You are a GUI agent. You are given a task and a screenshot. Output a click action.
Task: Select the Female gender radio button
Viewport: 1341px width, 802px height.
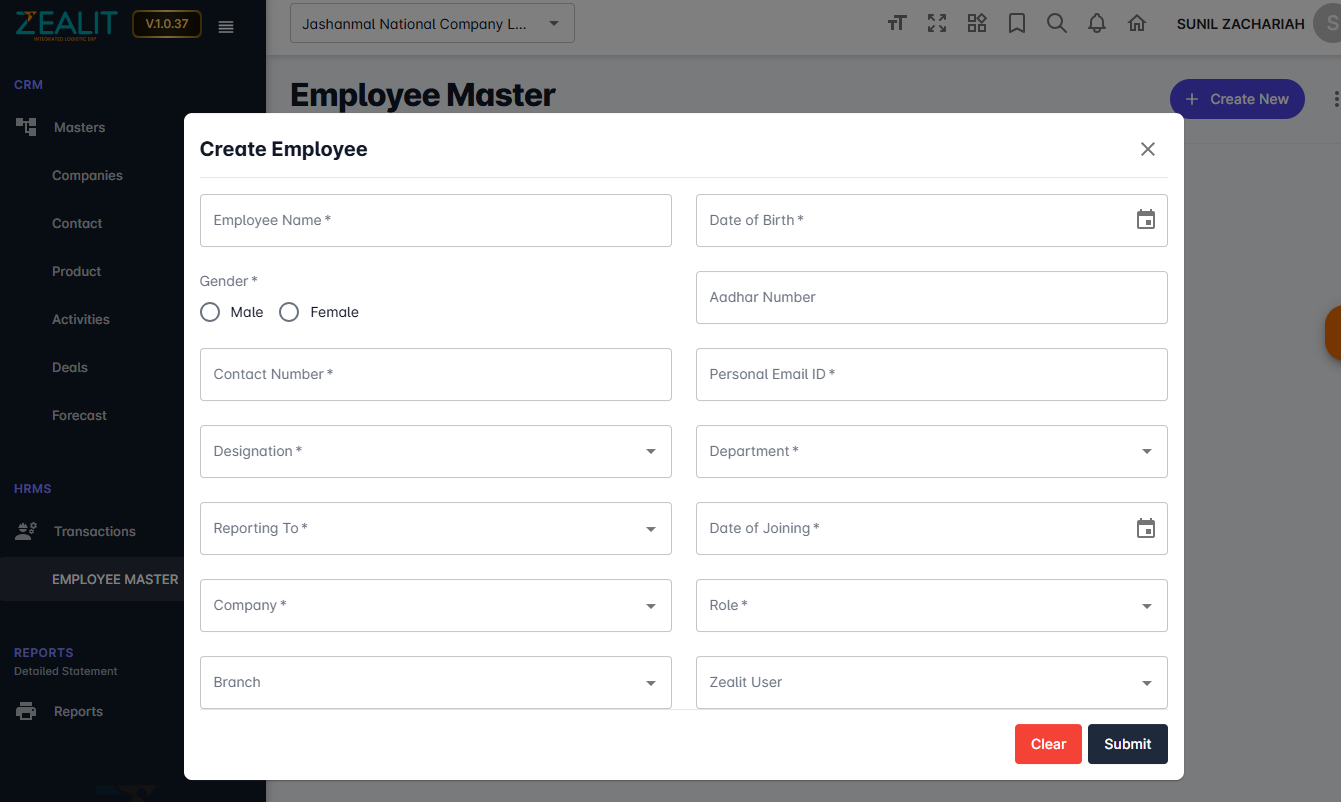tap(289, 312)
